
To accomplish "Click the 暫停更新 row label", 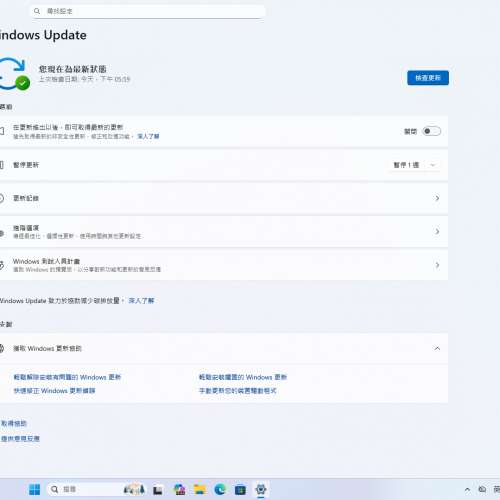I will pos(26,165).
